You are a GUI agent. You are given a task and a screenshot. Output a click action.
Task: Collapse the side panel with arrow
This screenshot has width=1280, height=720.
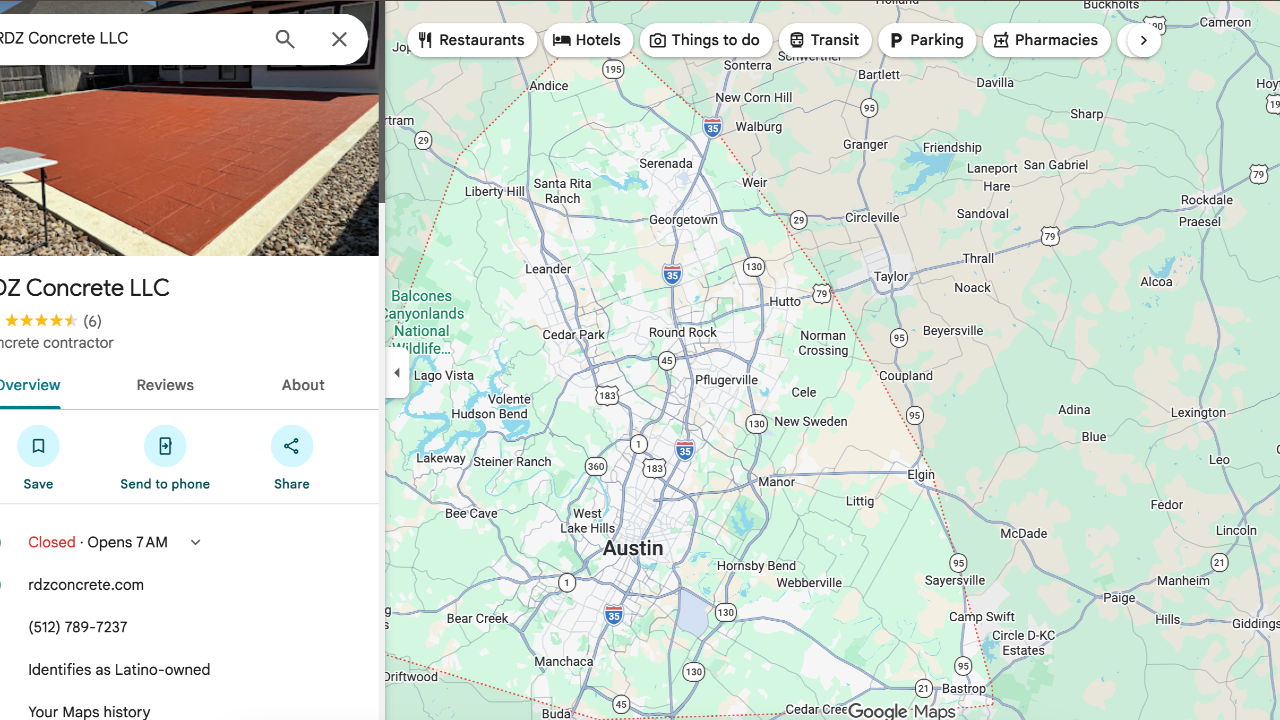point(397,373)
